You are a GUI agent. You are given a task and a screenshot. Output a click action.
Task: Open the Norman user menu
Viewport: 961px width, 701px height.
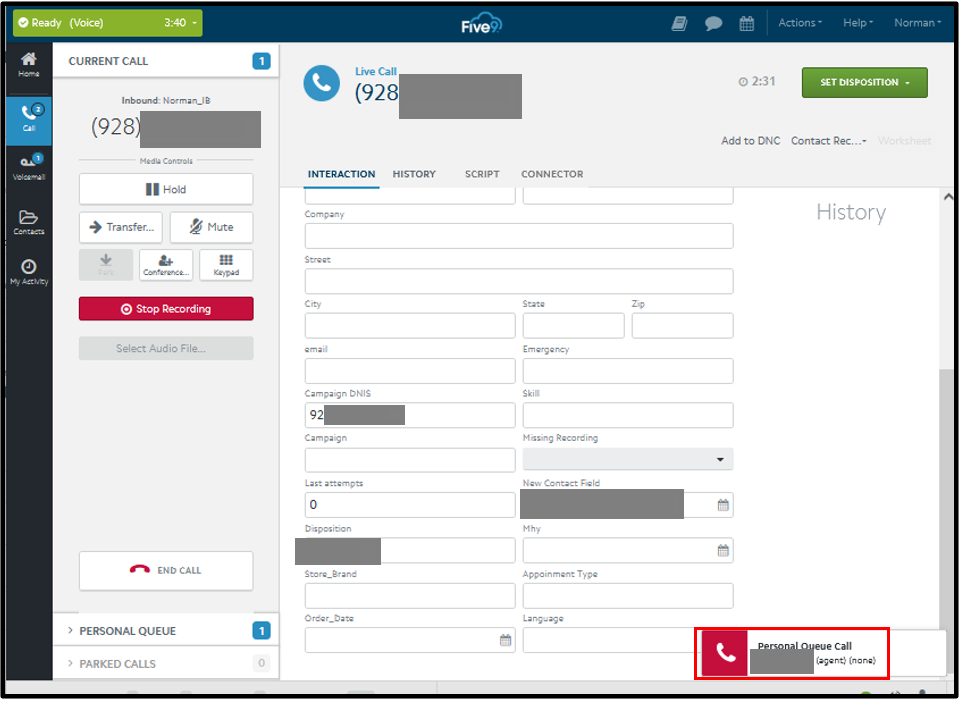point(917,23)
